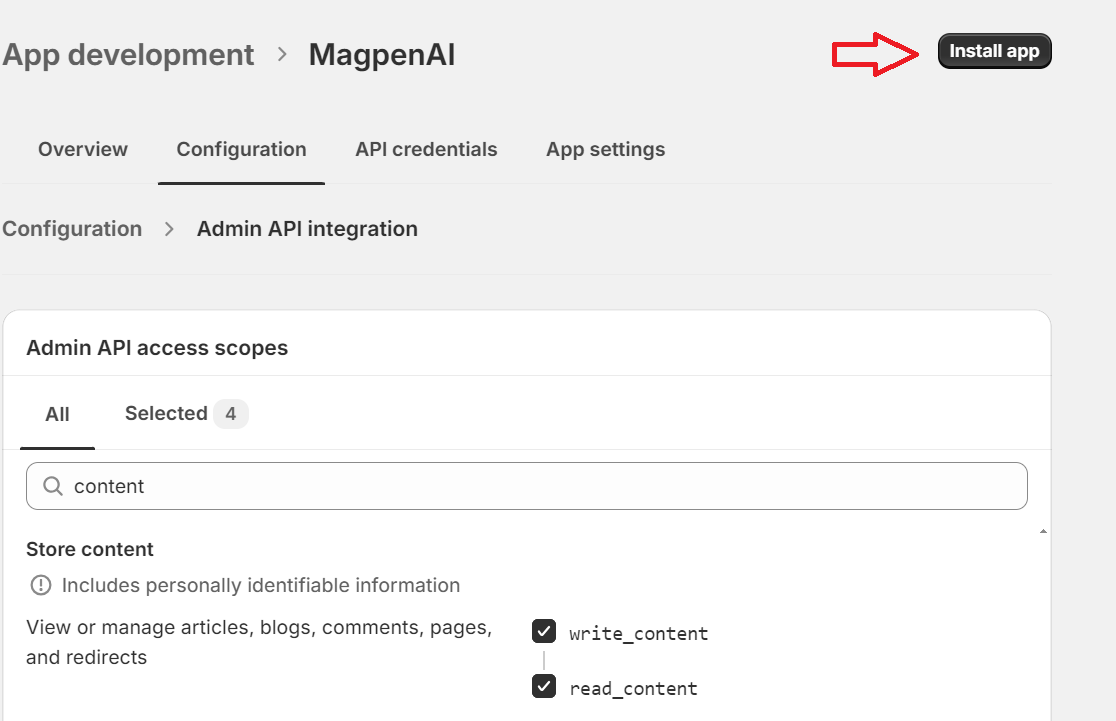Click the Includes personally identifiable information text
1116x721 pixels.
point(260,585)
